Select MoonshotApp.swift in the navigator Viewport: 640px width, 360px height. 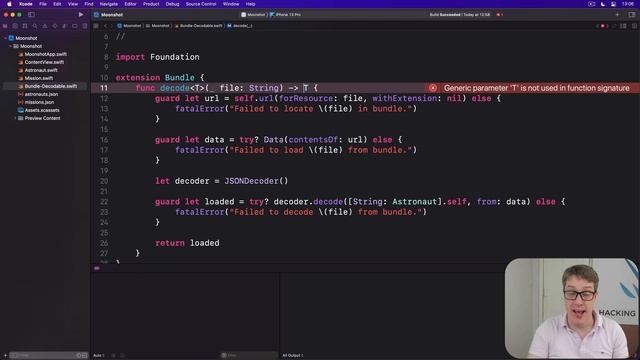click(45, 54)
